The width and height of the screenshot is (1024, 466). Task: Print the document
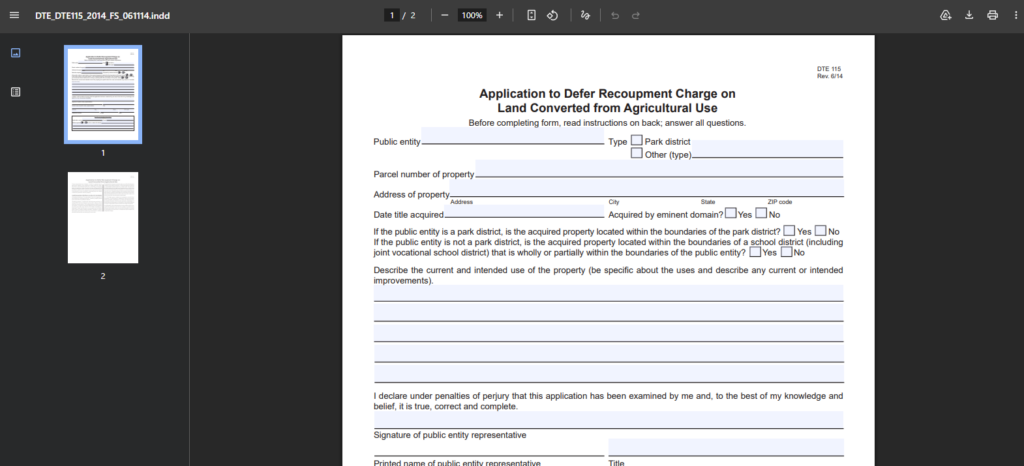point(992,15)
